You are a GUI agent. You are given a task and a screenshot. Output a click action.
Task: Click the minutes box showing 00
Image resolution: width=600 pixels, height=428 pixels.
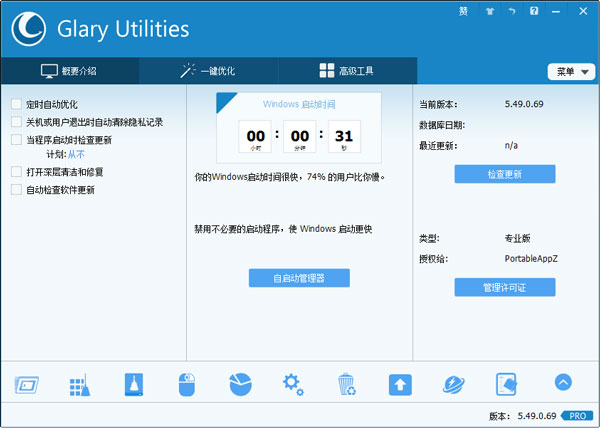[x=300, y=137]
